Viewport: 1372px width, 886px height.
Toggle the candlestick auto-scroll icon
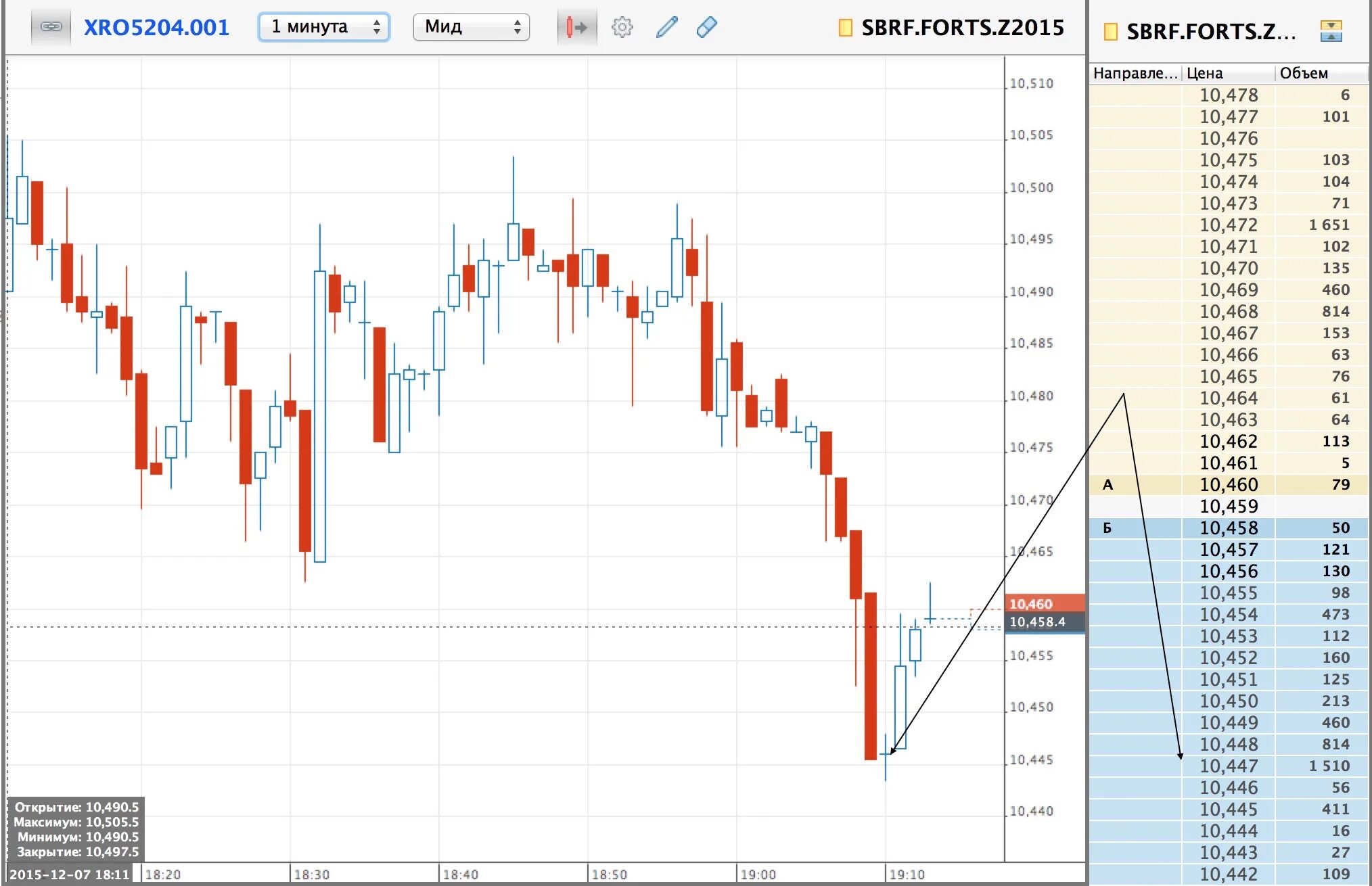point(576,27)
